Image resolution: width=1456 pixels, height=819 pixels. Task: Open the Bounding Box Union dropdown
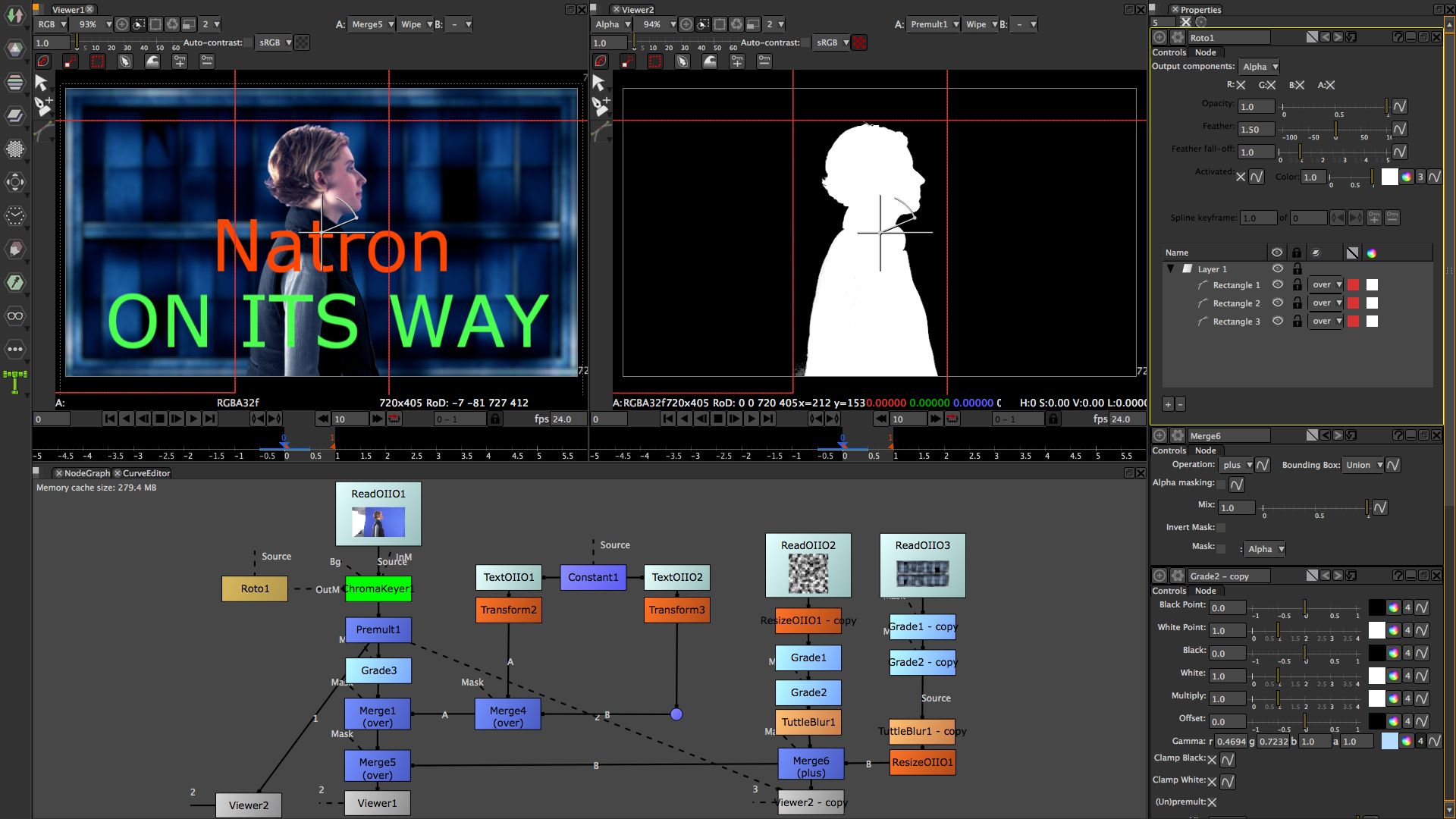[1363, 465]
